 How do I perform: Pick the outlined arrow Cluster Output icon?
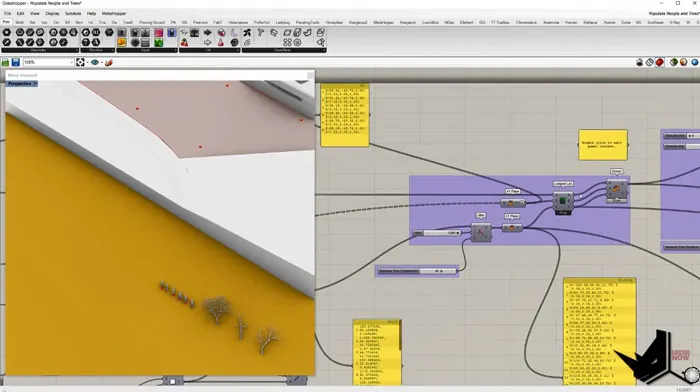pyautogui.click(x=208, y=42)
